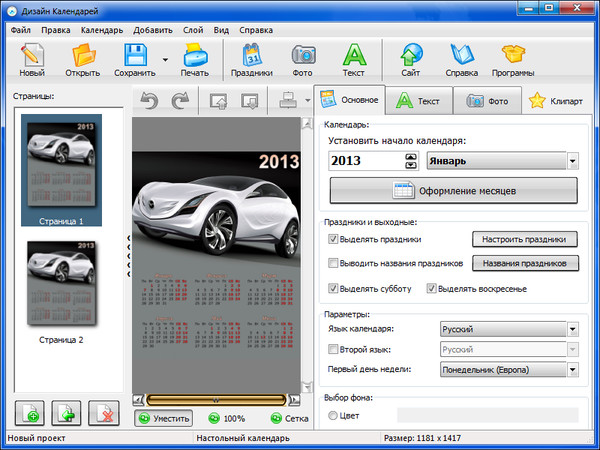
Task: Add a new page with the green plus icon
Action: 30,413
